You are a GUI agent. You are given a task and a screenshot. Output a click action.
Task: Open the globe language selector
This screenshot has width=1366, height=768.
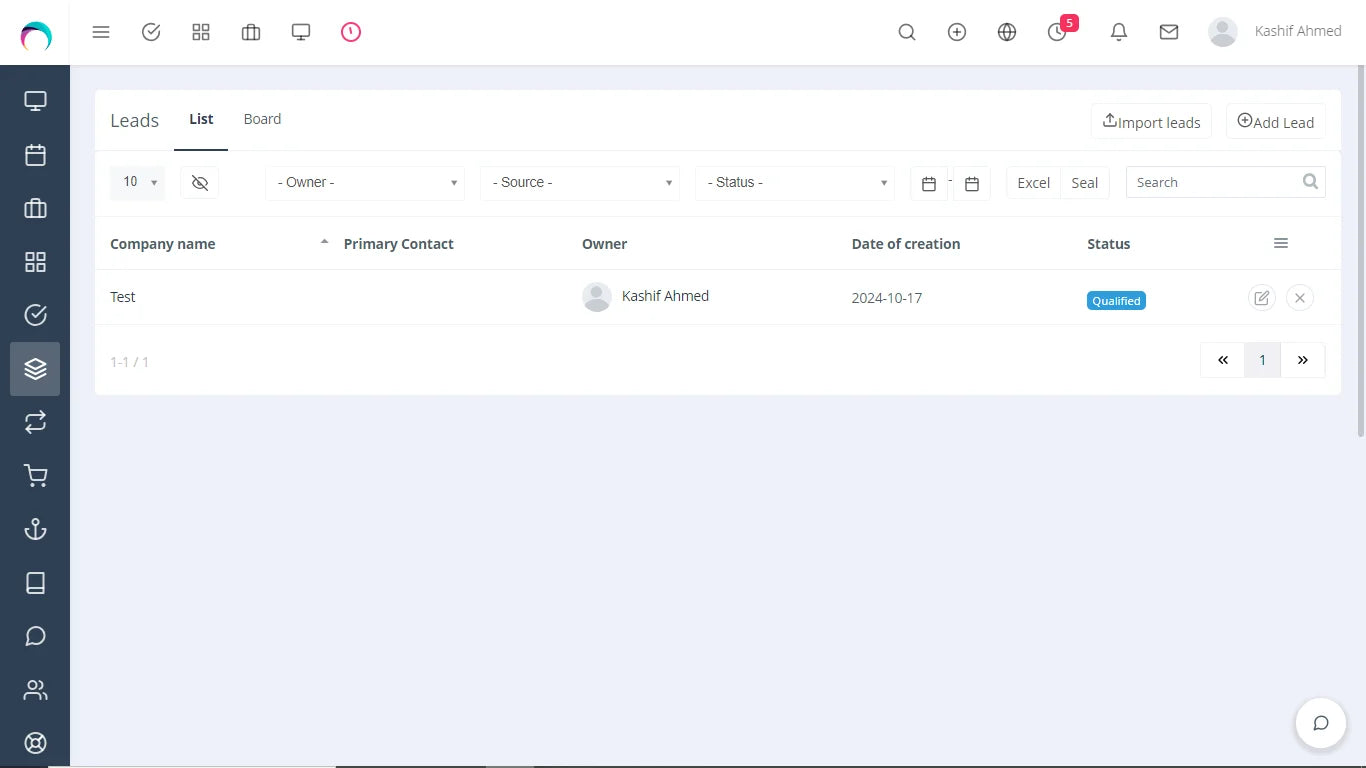click(1007, 32)
